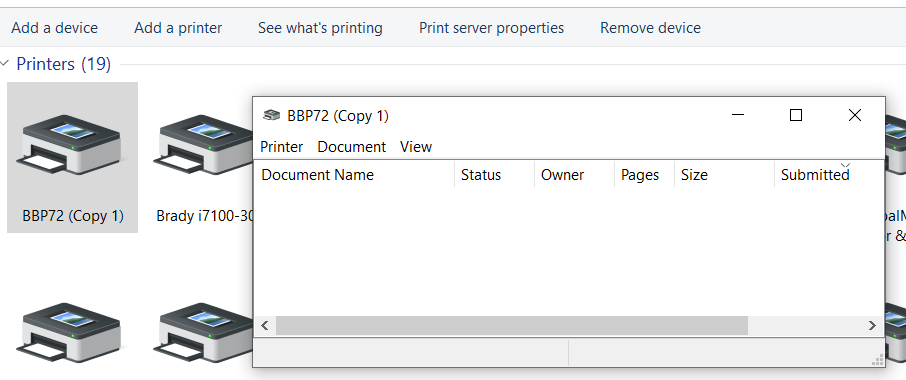Open the Document menu

[x=351, y=147]
